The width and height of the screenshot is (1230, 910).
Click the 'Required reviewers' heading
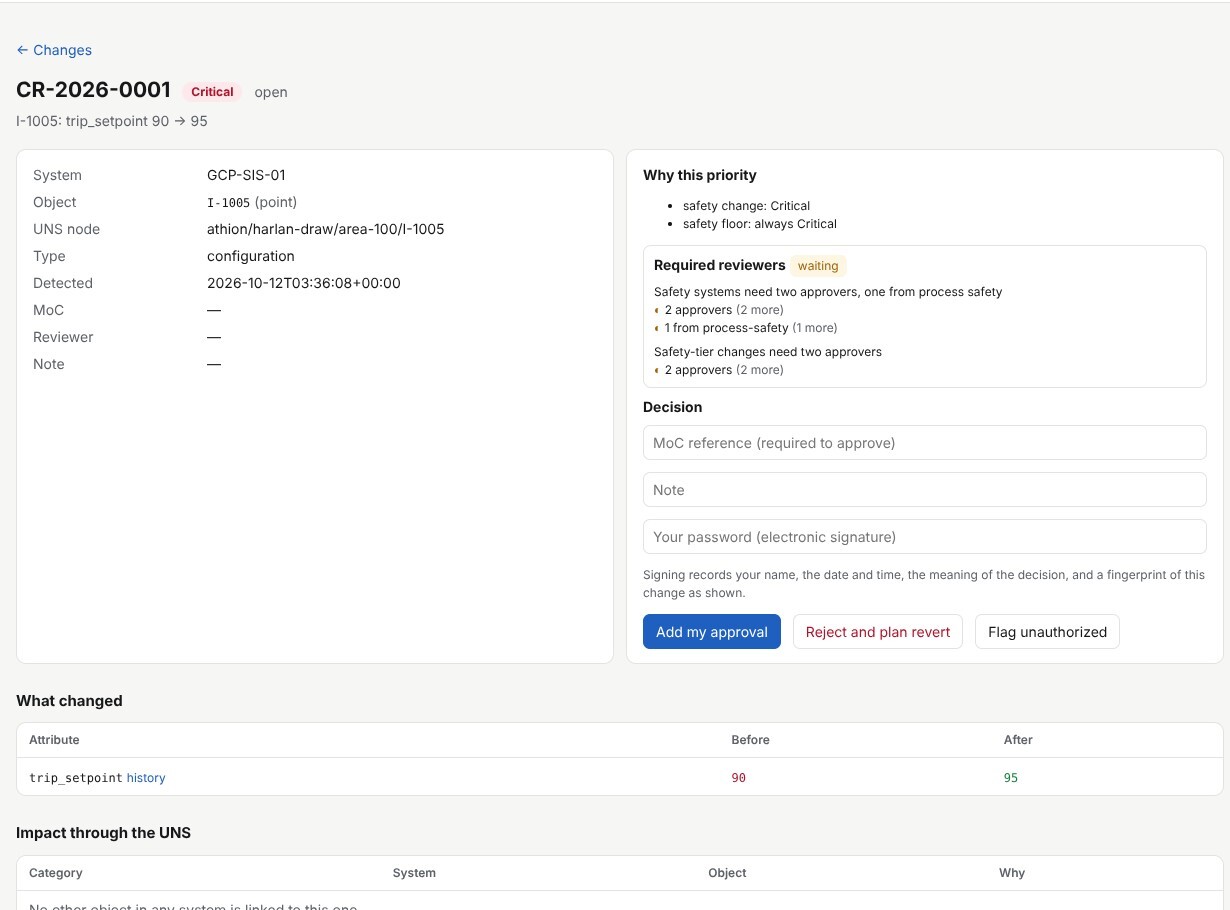pos(719,265)
